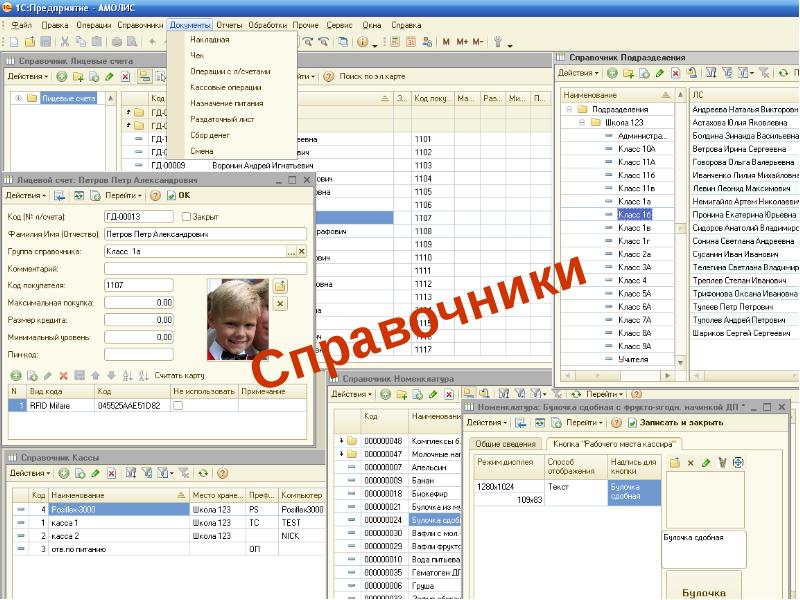Collapse the Школа 123 tree node

tap(582, 122)
